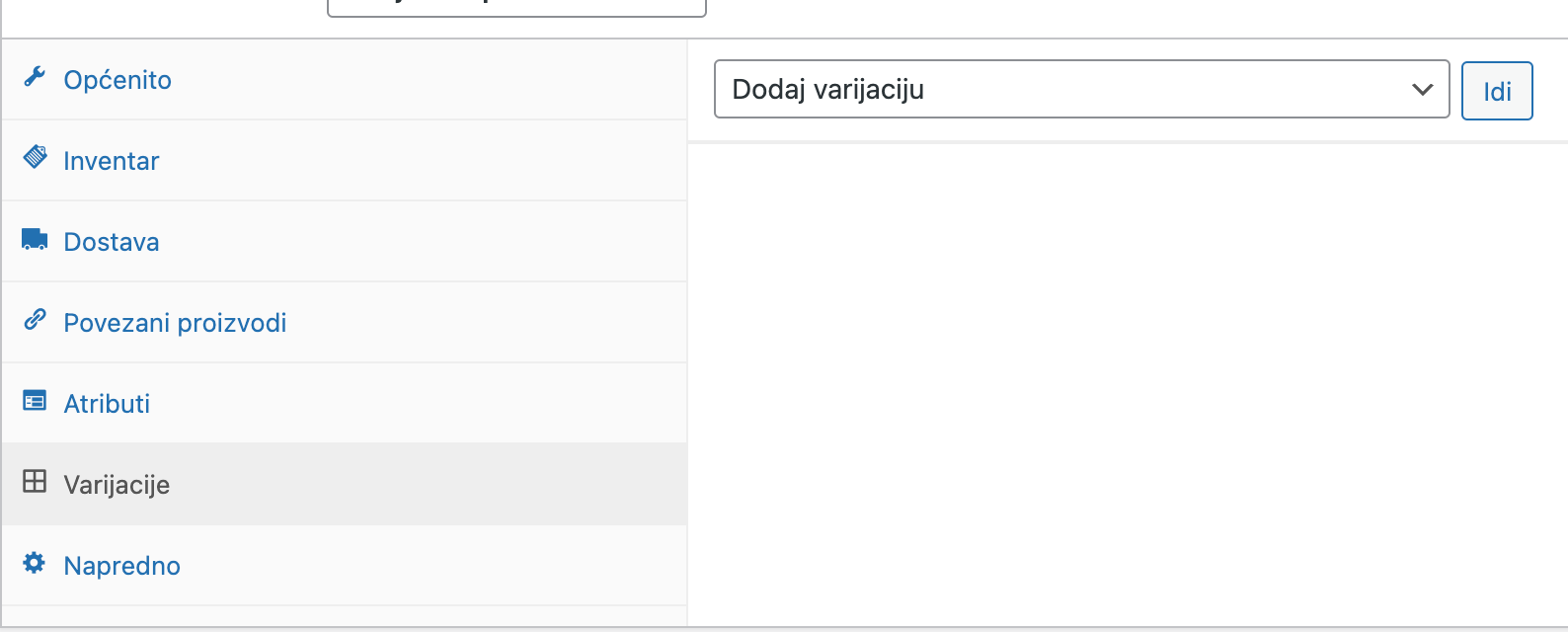The width and height of the screenshot is (1568, 632).
Task: Select the Napredno tab
Action: pyautogui.click(x=121, y=565)
